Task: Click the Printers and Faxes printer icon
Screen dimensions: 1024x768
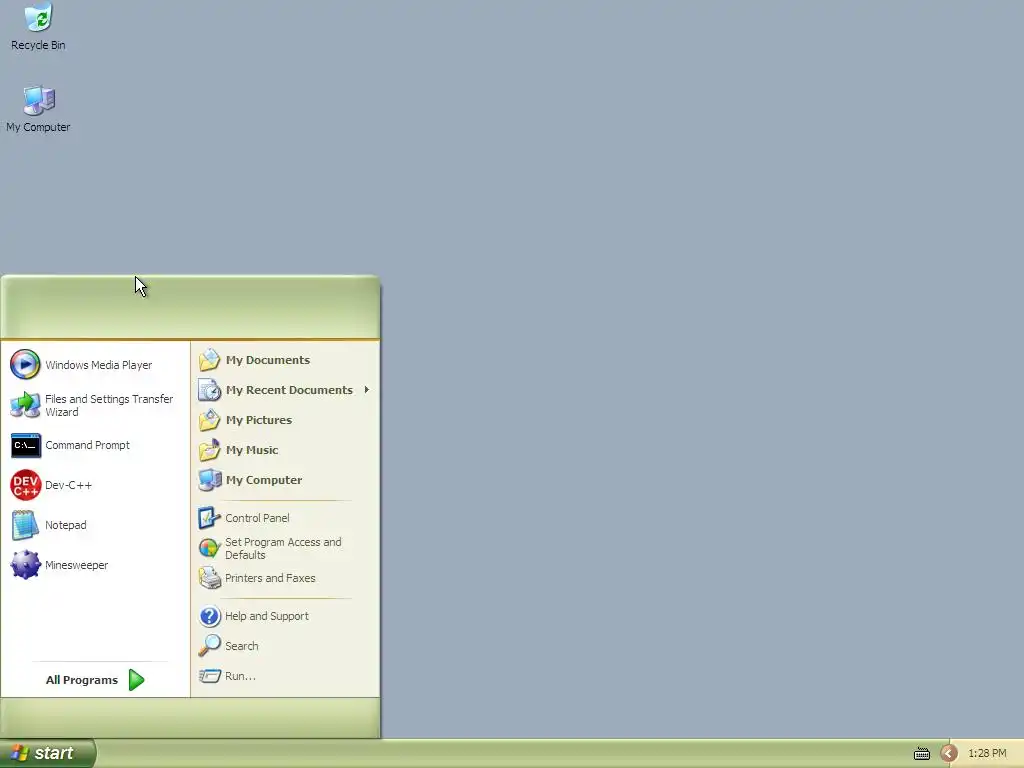Action: point(210,578)
